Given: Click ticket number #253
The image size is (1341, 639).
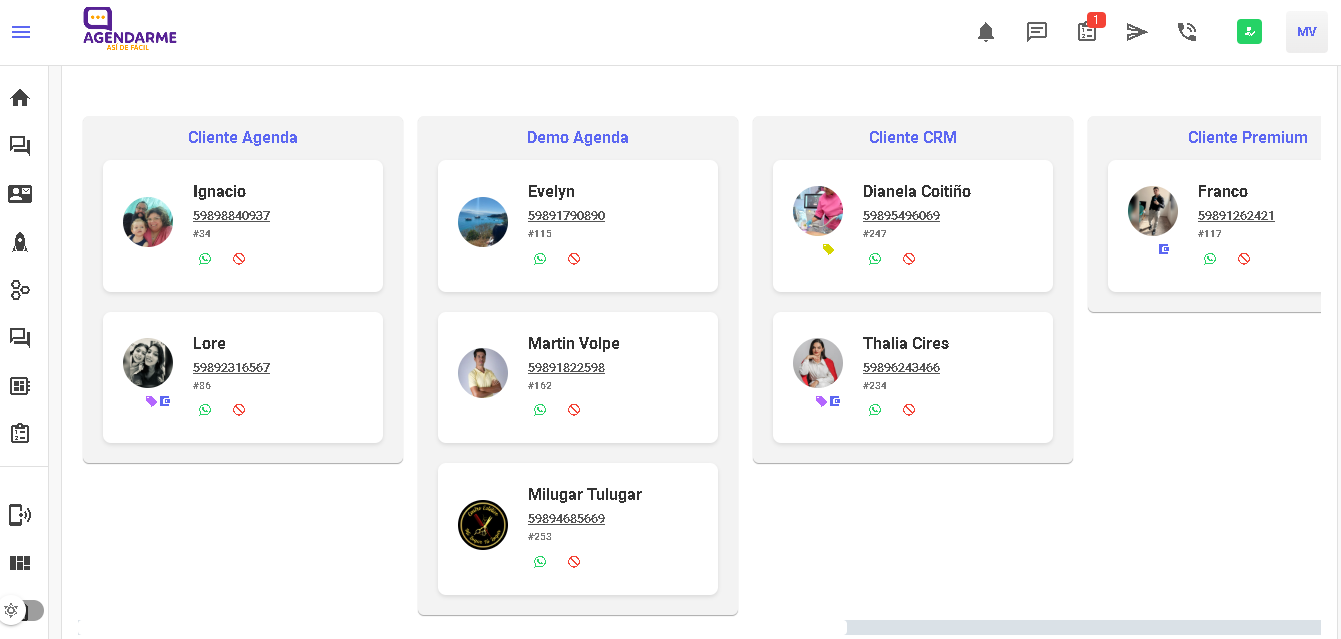Looking at the screenshot, I should 540,537.
